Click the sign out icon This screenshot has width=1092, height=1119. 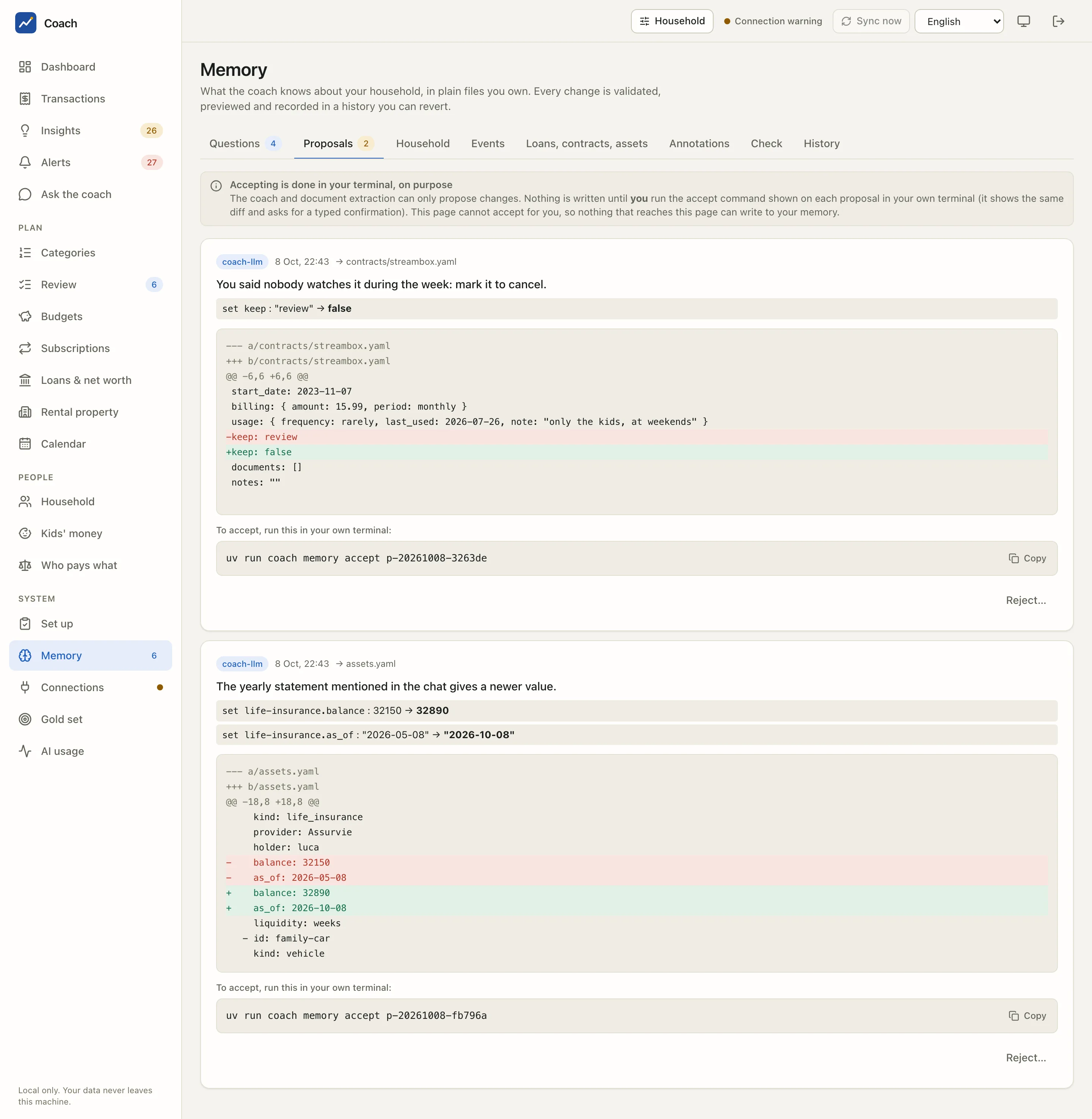pyautogui.click(x=1059, y=21)
